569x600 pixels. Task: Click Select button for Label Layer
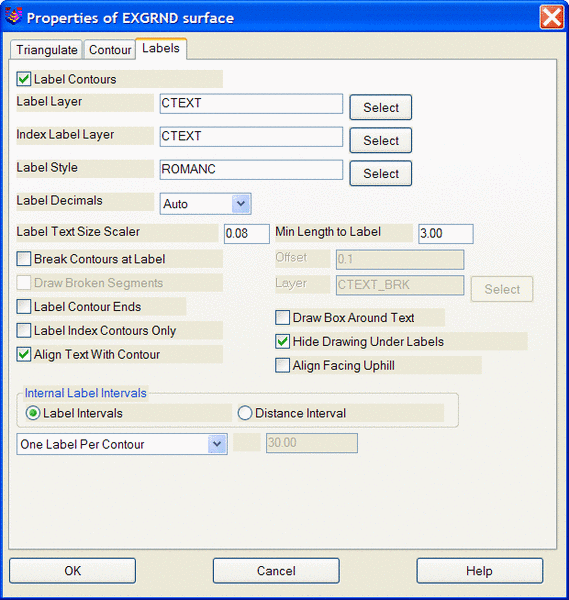pos(381,108)
